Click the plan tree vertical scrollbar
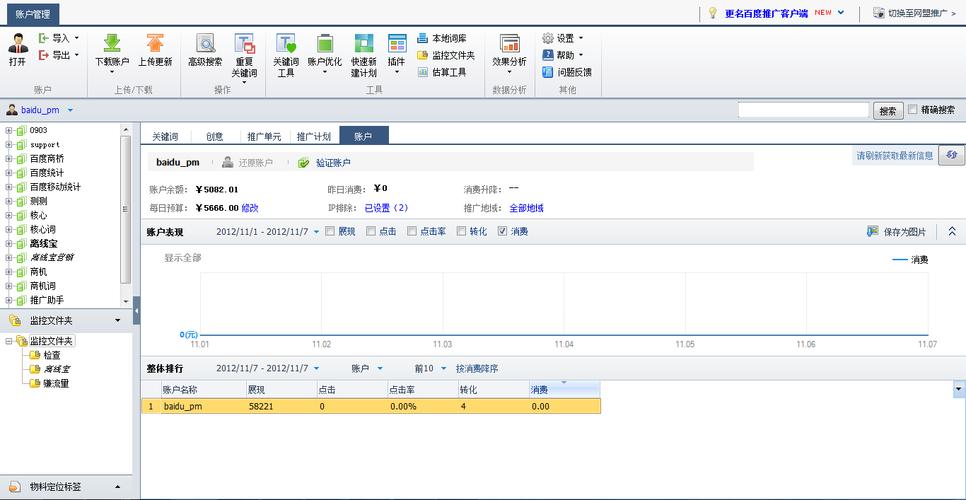Image resolution: width=966 pixels, height=500 pixels. (126, 209)
